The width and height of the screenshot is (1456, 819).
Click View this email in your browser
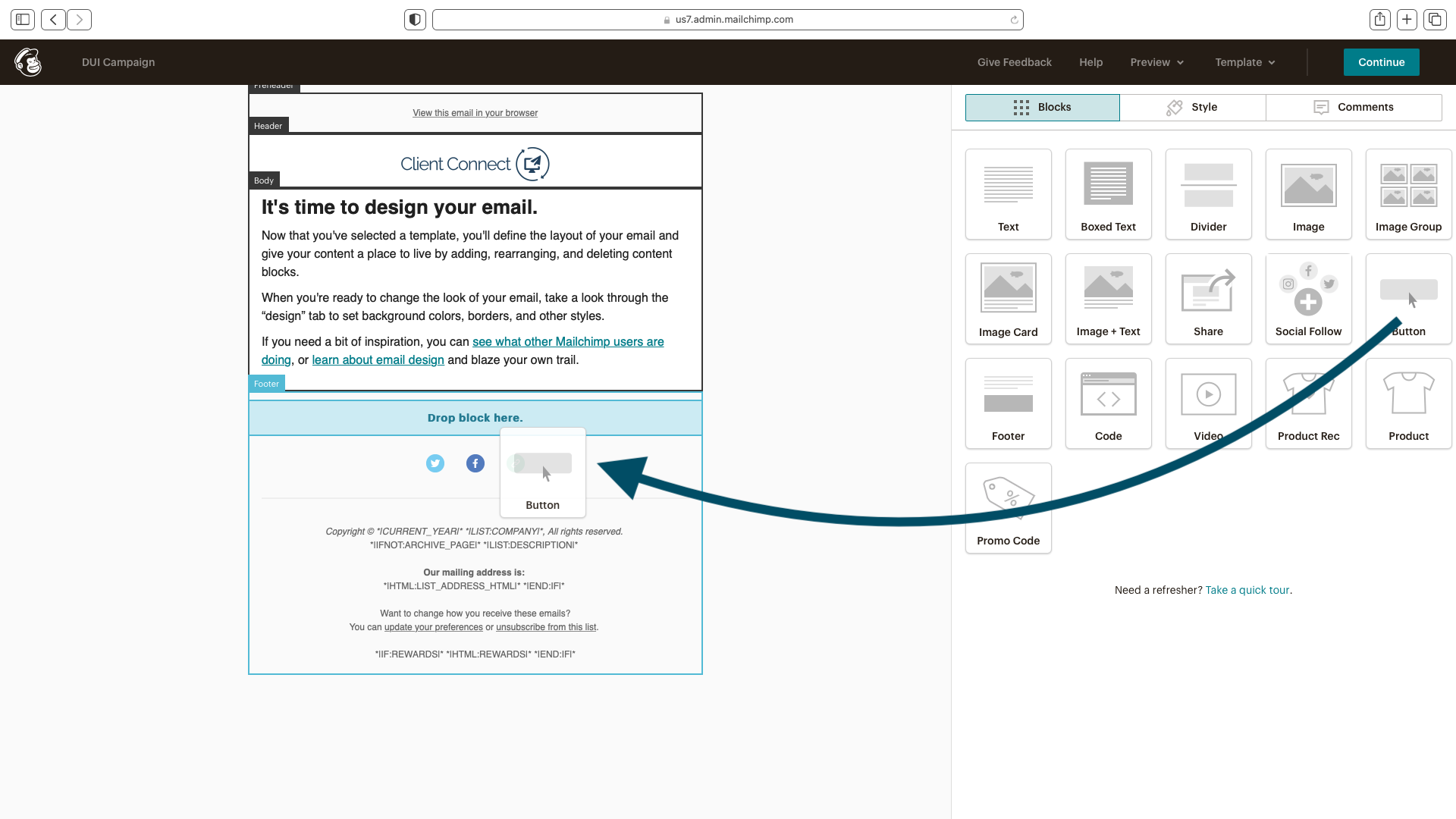point(475,113)
